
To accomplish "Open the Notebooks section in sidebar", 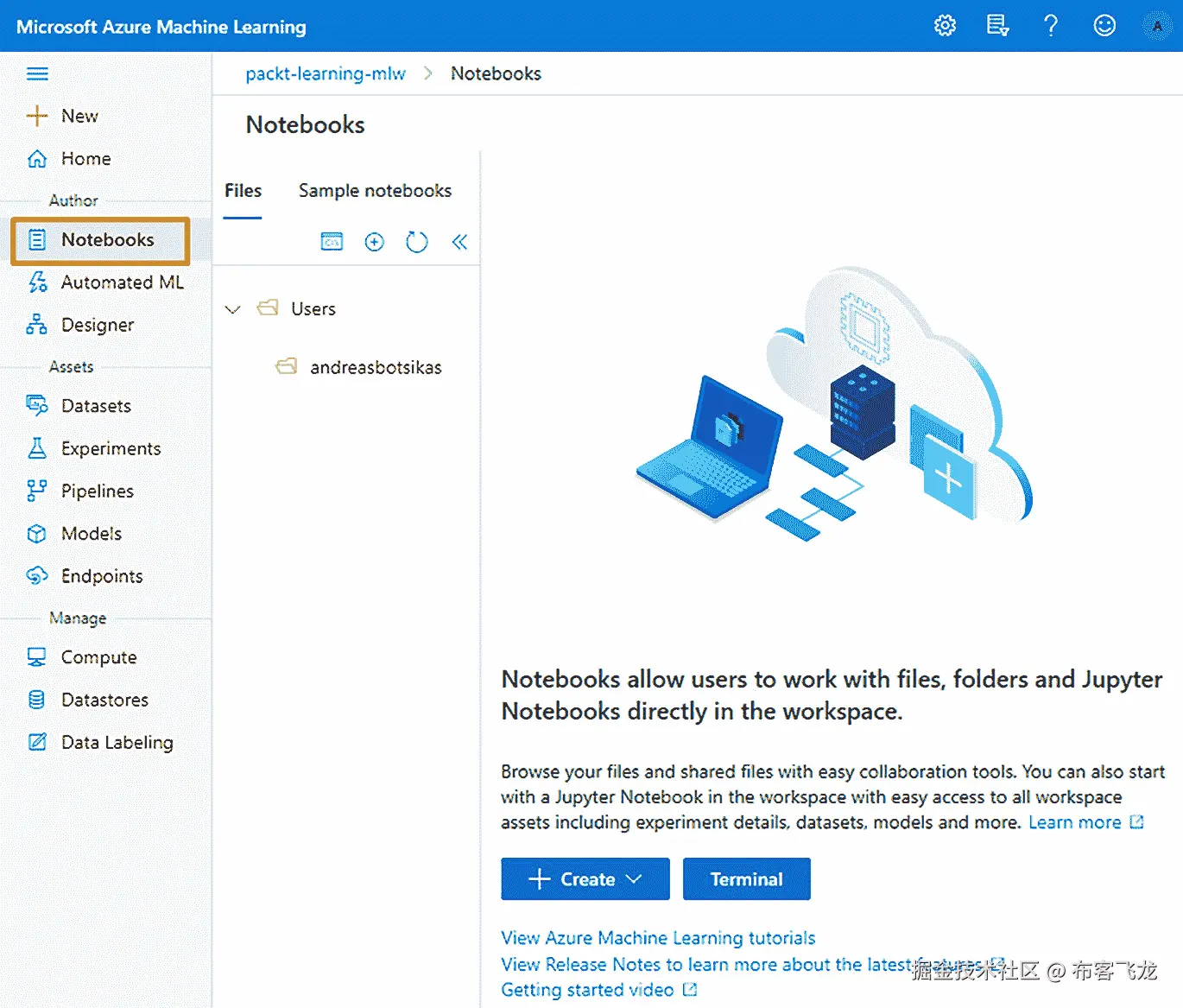I will click(x=107, y=240).
